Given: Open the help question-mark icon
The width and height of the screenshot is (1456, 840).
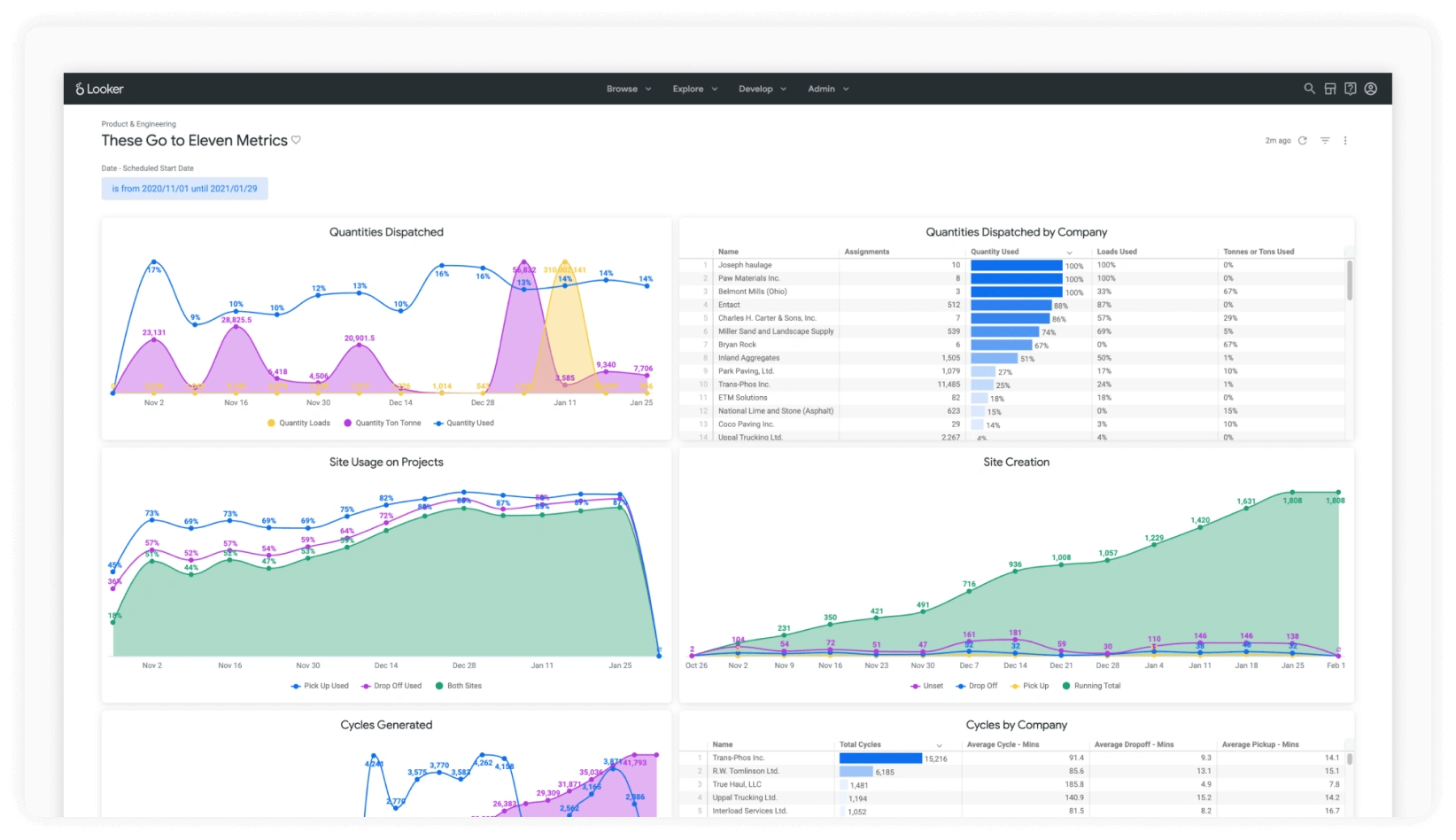Looking at the screenshot, I should 1350,89.
